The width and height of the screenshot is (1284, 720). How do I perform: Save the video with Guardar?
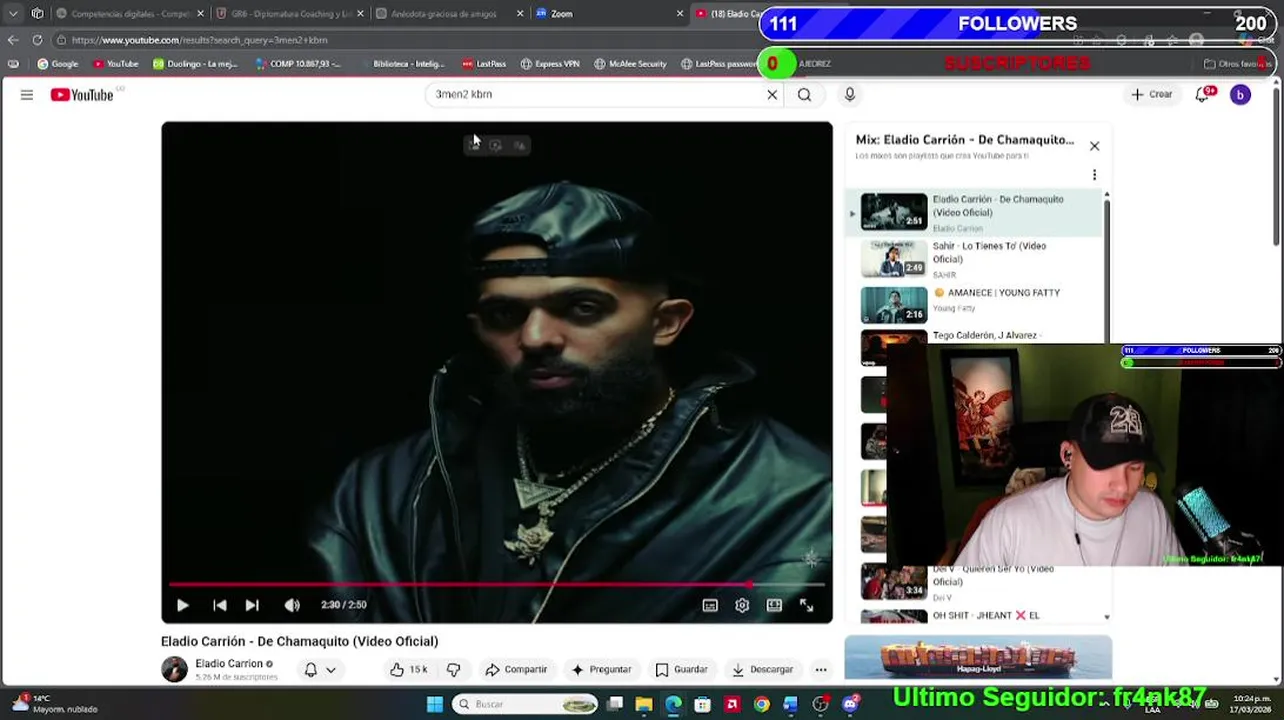click(681, 670)
